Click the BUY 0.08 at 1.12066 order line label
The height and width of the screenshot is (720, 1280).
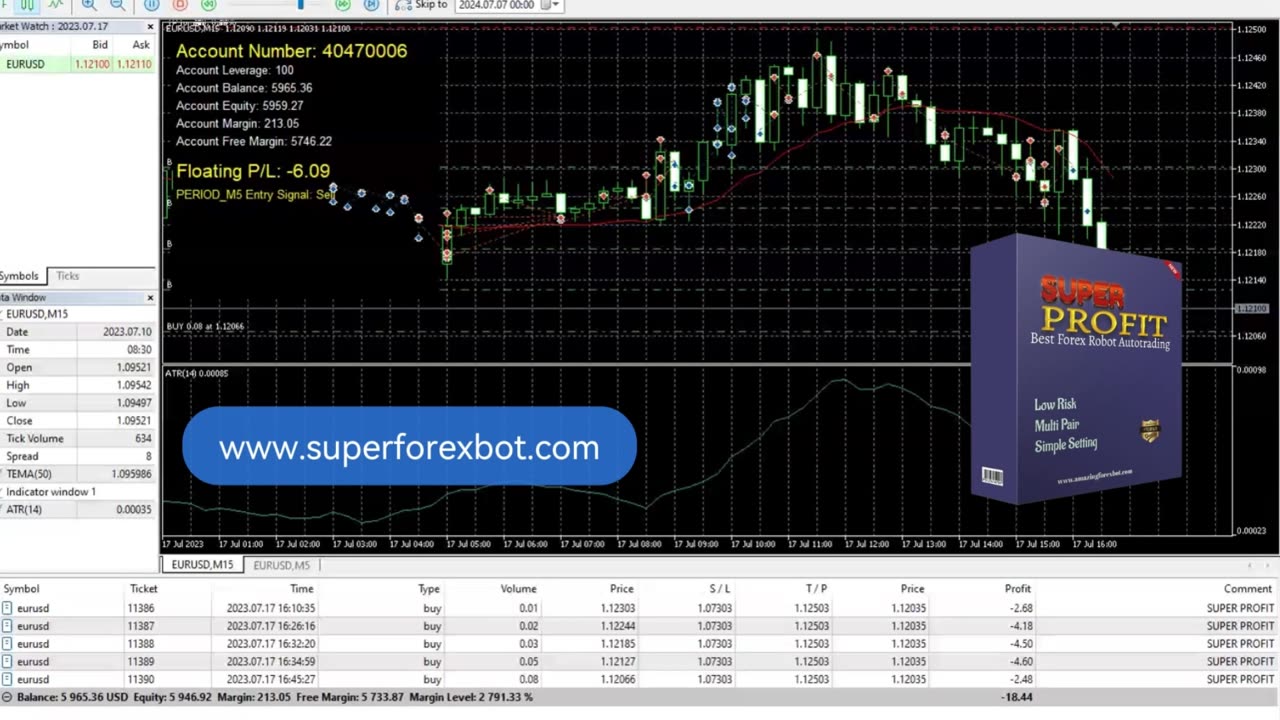[x=205, y=326]
